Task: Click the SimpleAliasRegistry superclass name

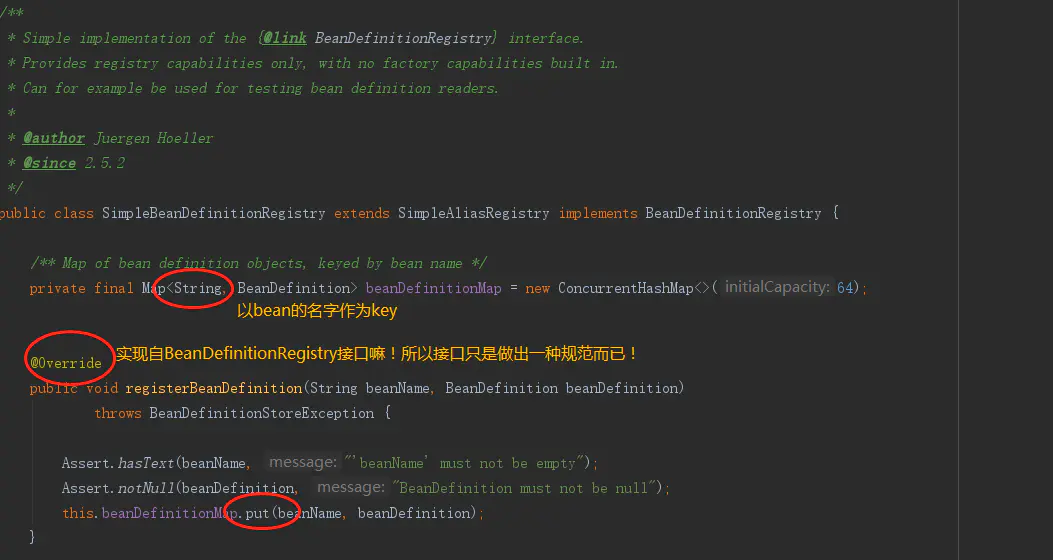Action: tap(473, 214)
